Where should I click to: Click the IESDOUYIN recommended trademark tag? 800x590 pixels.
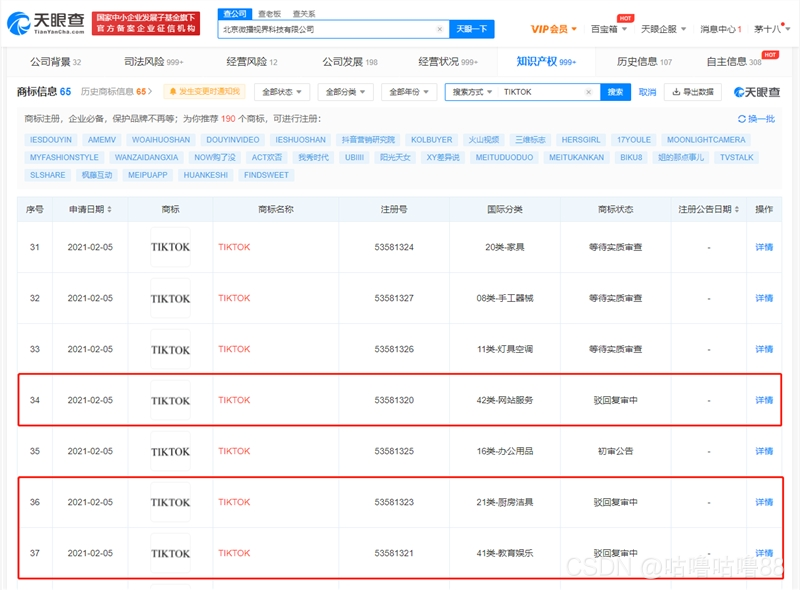click(51, 140)
